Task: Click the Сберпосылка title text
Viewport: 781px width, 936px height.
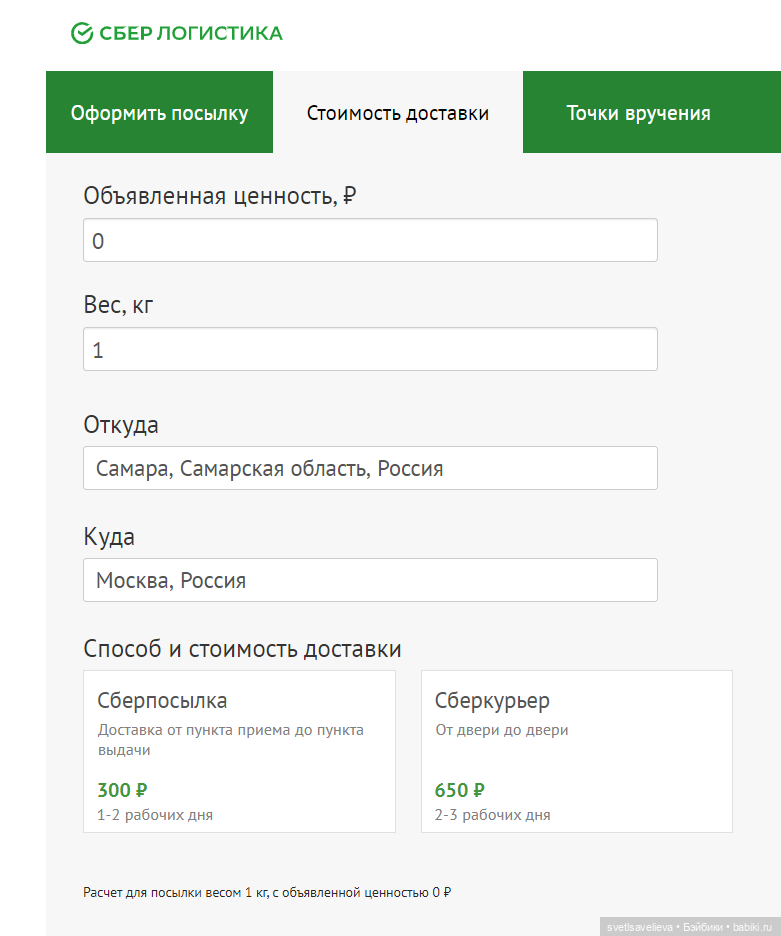Action: 162,700
